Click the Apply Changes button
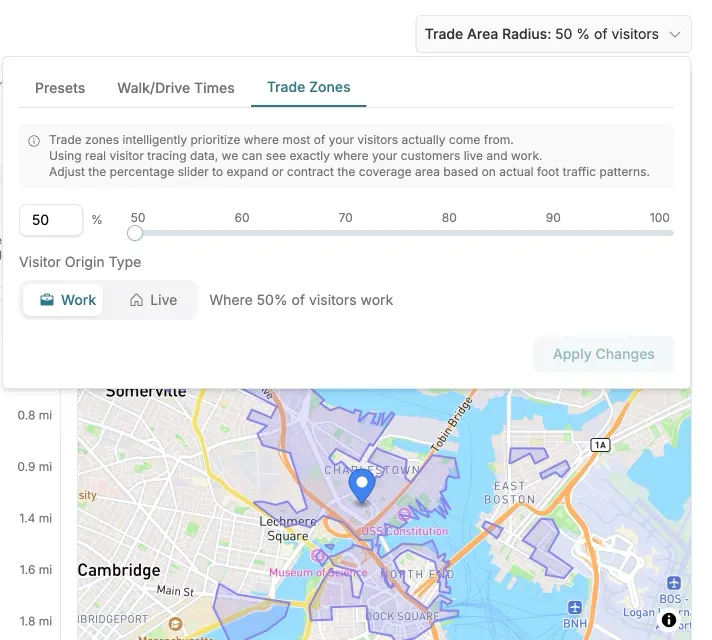 603,354
